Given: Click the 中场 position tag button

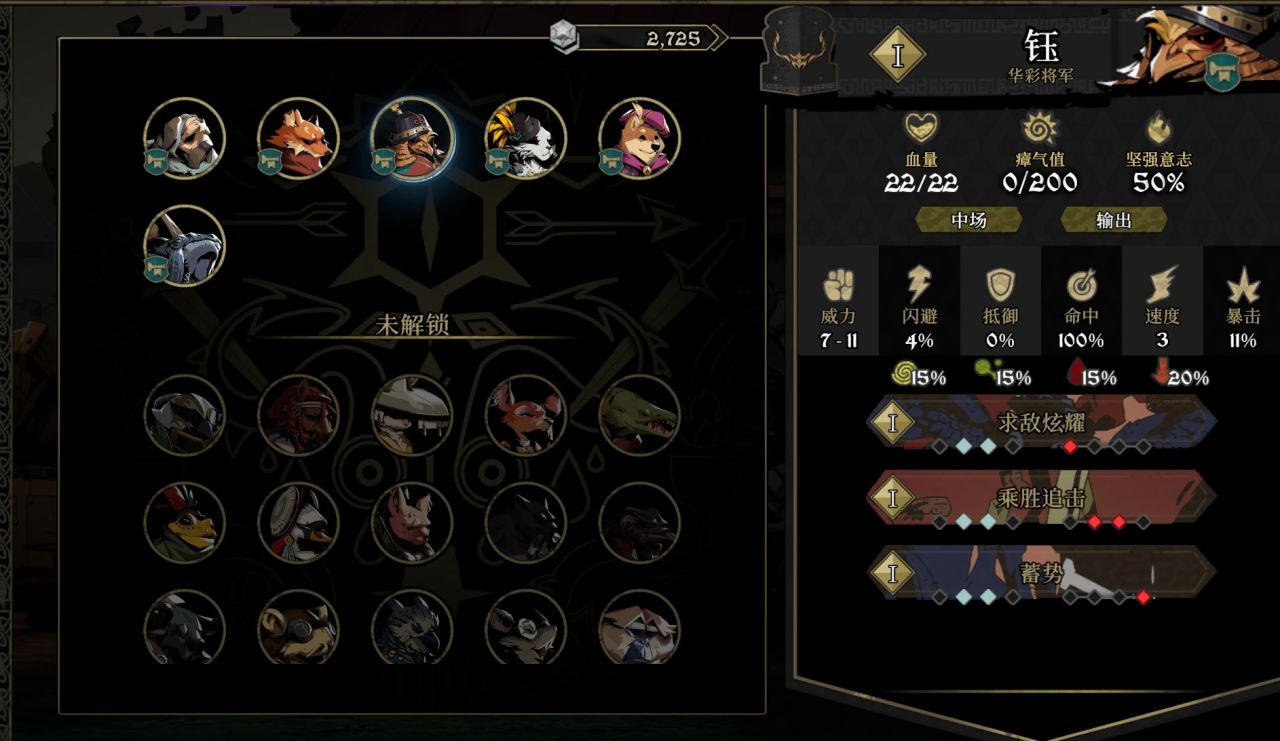Looking at the screenshot, I should point(969,220).
